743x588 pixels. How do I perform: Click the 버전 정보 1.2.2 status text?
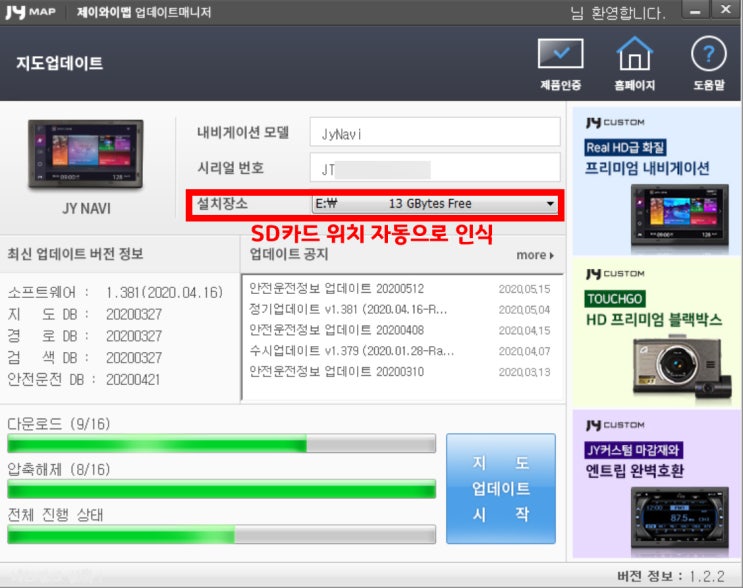click(671, 576)
